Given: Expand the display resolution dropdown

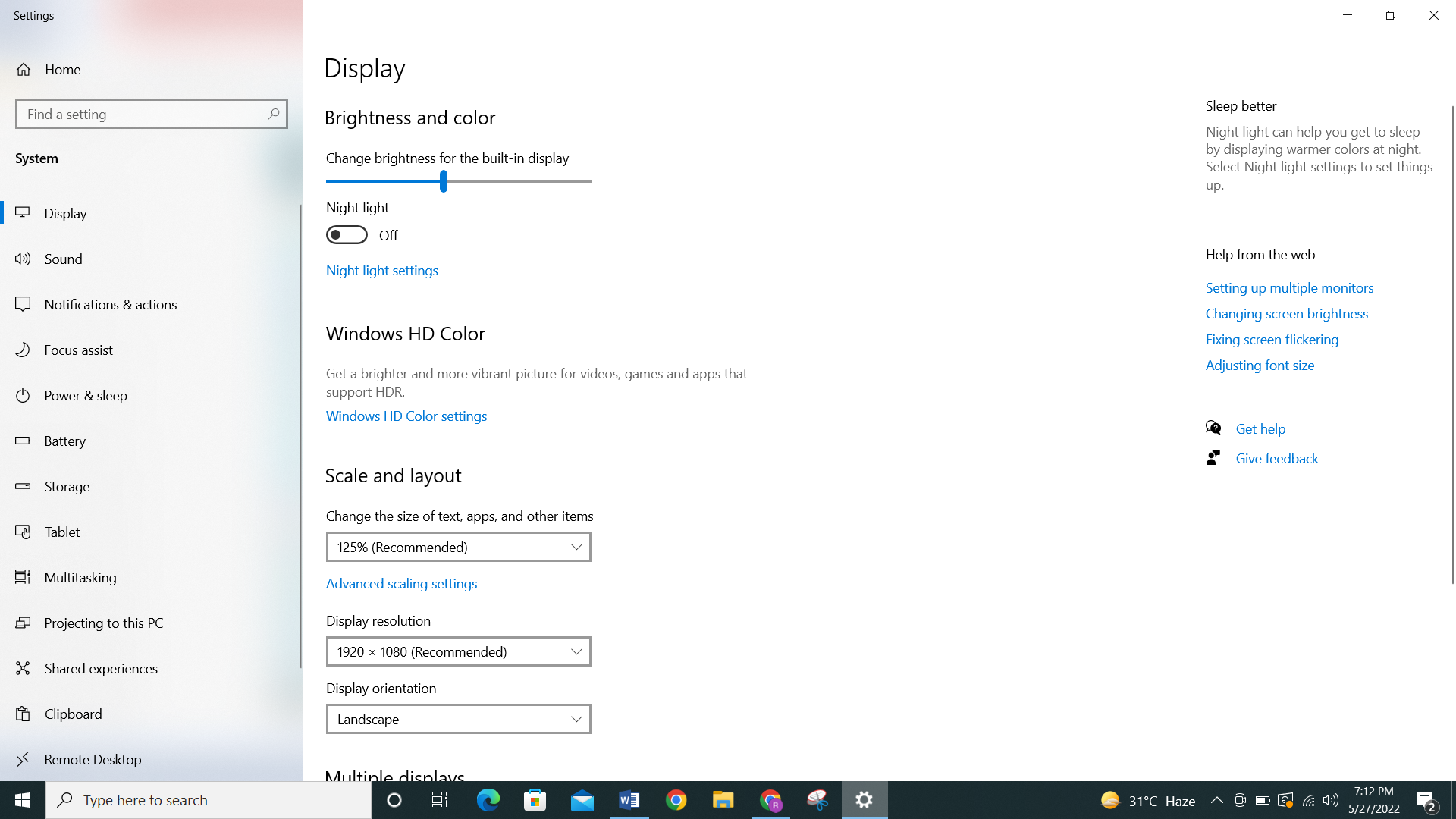Looking at the screenshot, I should [x=457, y=651].
